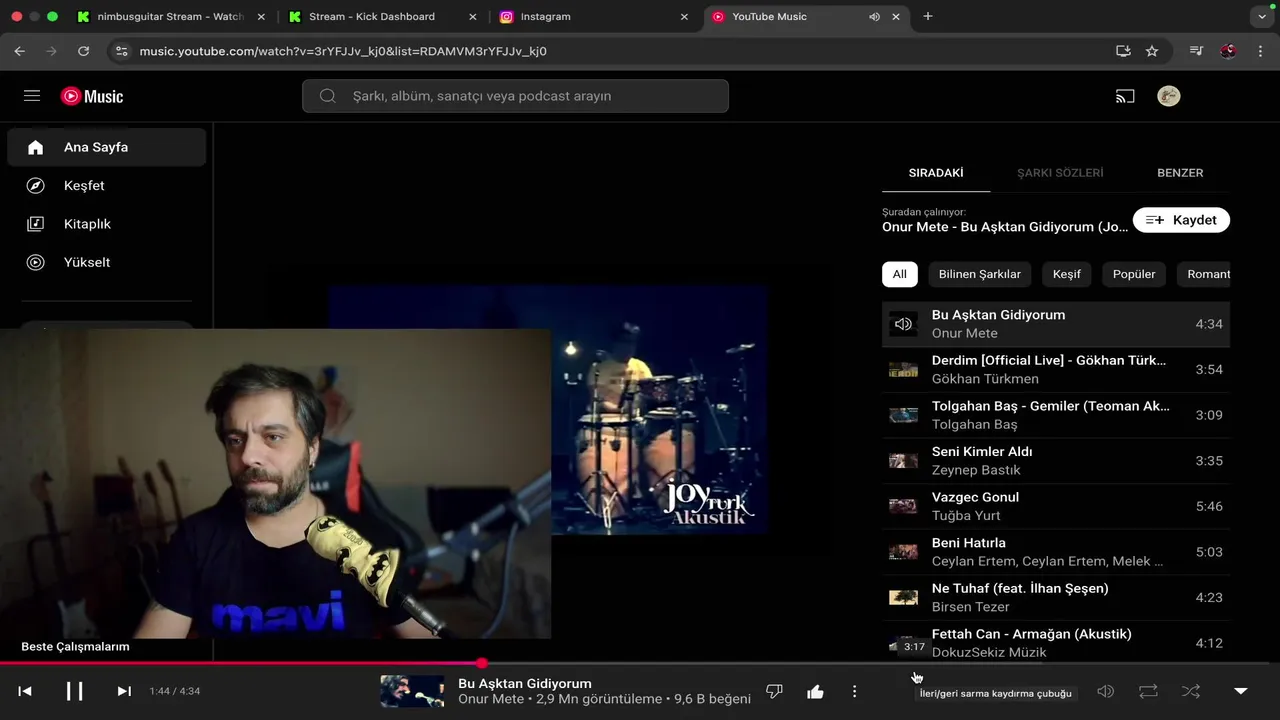This screenshot has width=1280, height=720.
Task: Pause the current song
Action: (x=75, y=691)
